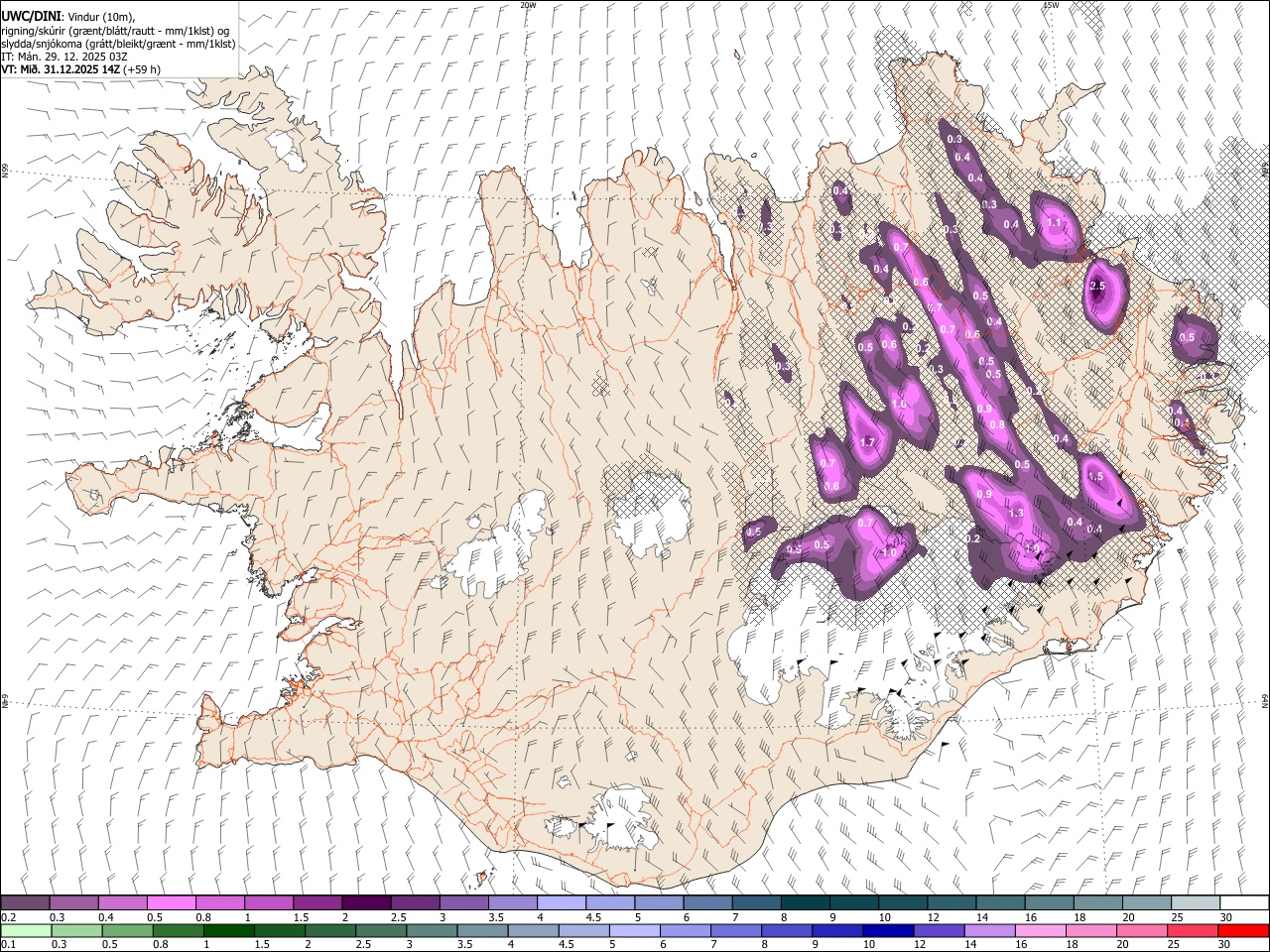
Task: Pick purple snow swatch between 0.3 and 0.4
Action: 73,902
